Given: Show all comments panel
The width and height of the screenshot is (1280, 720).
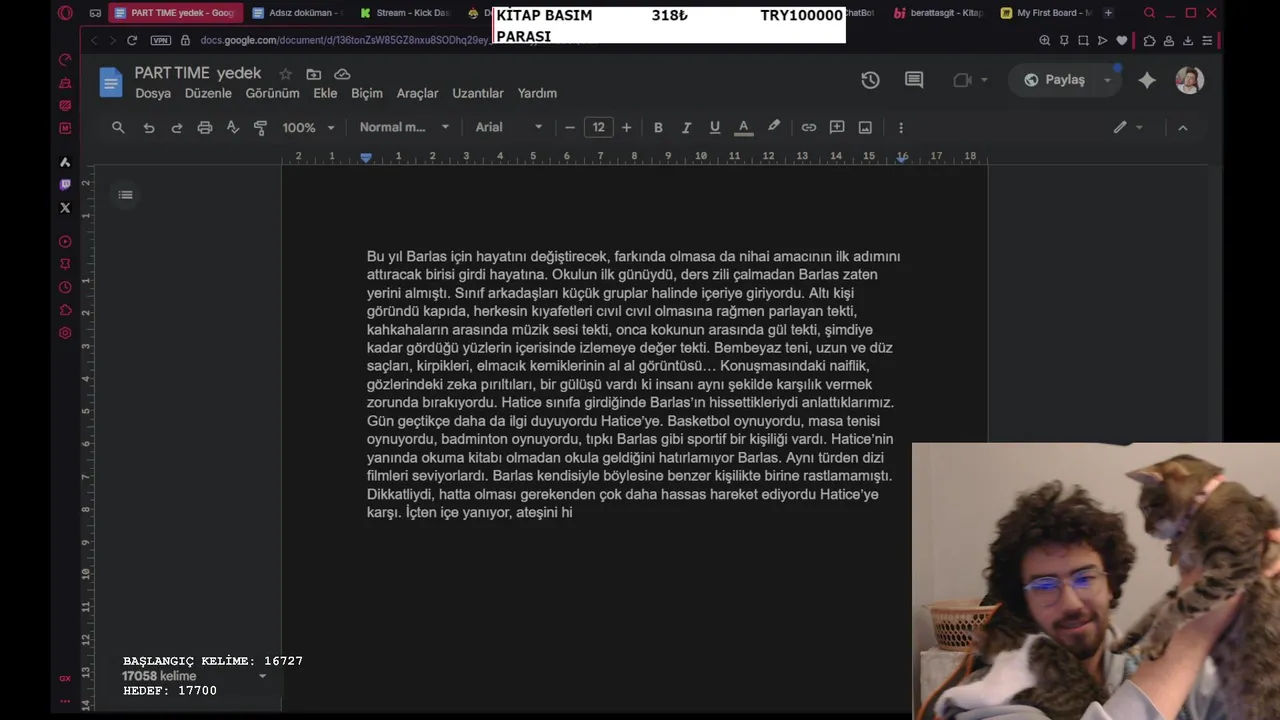Looking at the screenshot, I should [x=914, y=80].
